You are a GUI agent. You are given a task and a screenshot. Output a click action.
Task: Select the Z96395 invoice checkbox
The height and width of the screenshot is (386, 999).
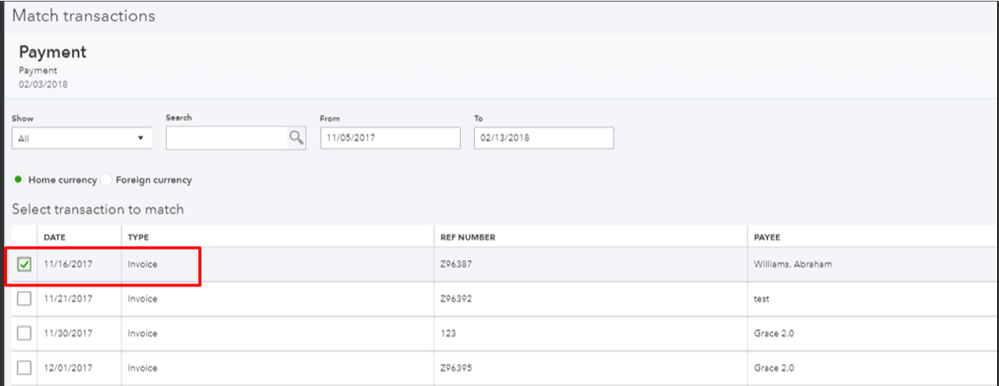coord(24,368)
